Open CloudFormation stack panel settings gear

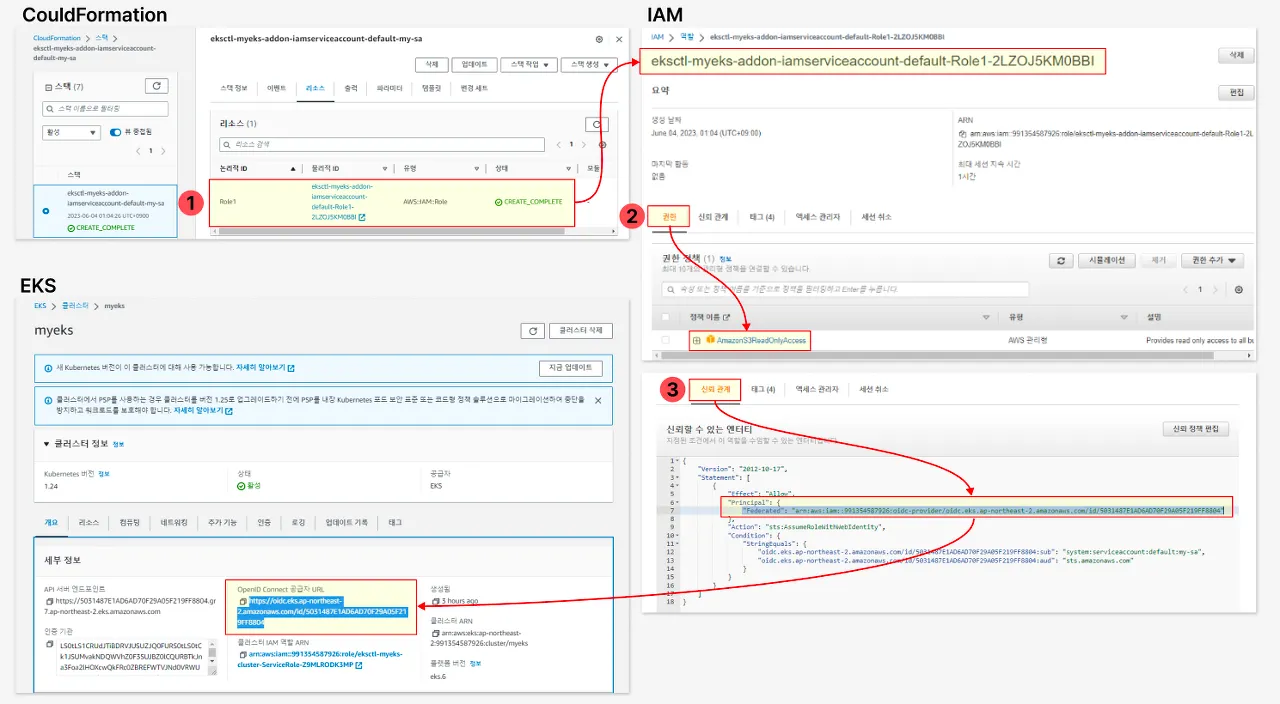[599, 39]
